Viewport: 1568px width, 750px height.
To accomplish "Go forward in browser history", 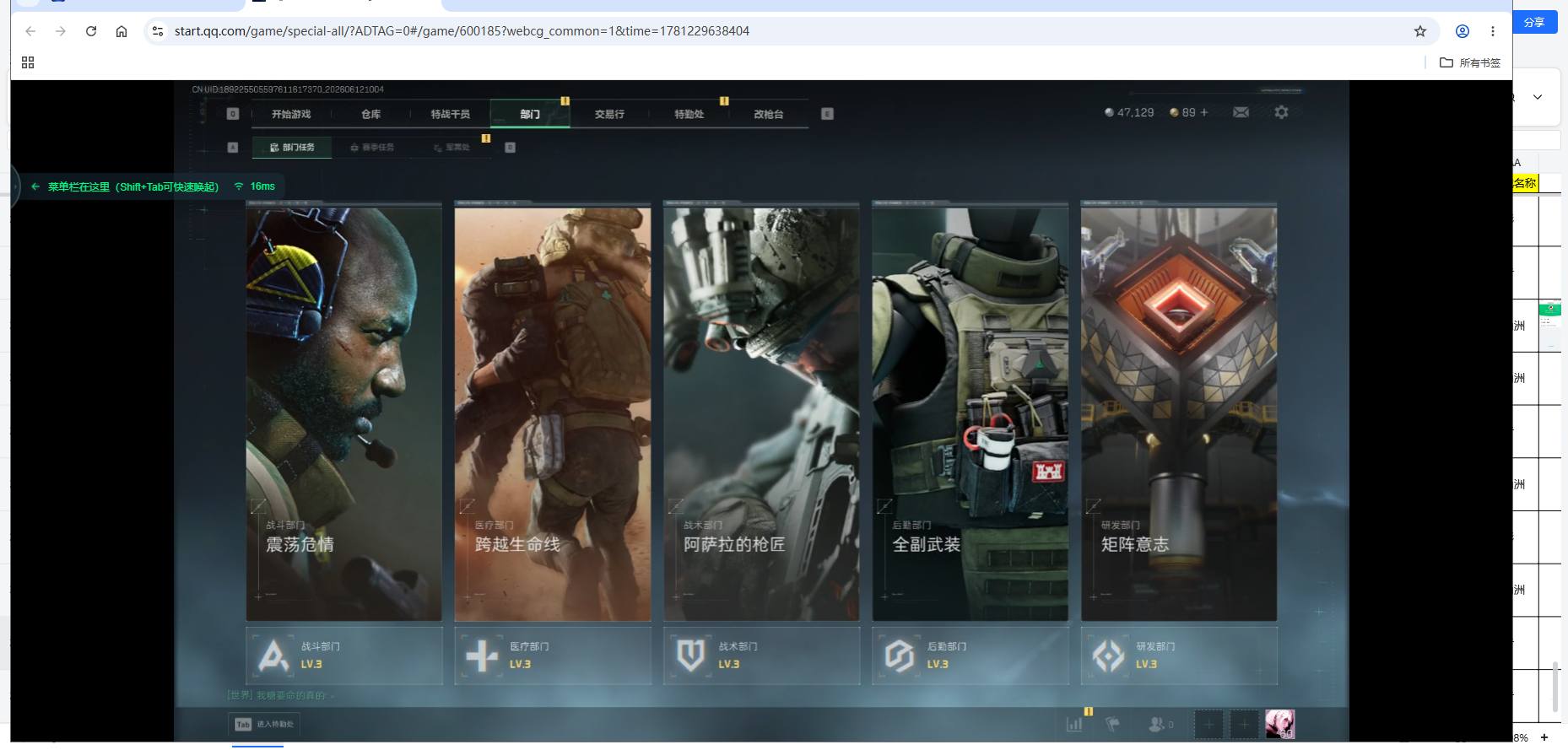I will (x=61, y=31).
